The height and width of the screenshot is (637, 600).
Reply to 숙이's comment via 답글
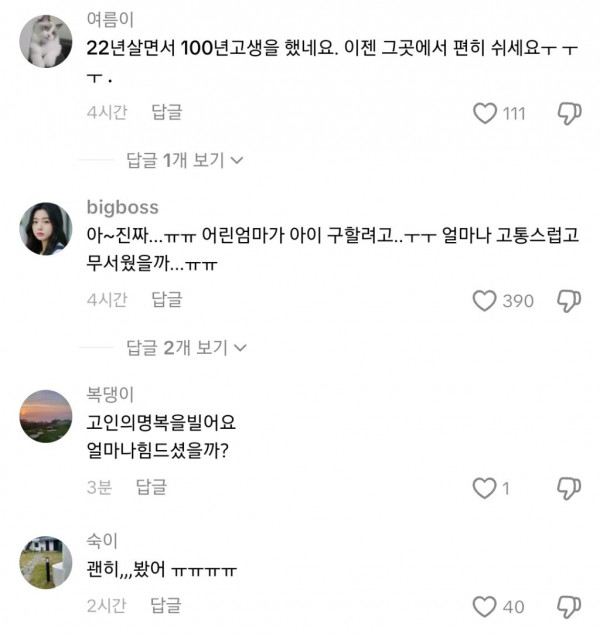point(167,605)
